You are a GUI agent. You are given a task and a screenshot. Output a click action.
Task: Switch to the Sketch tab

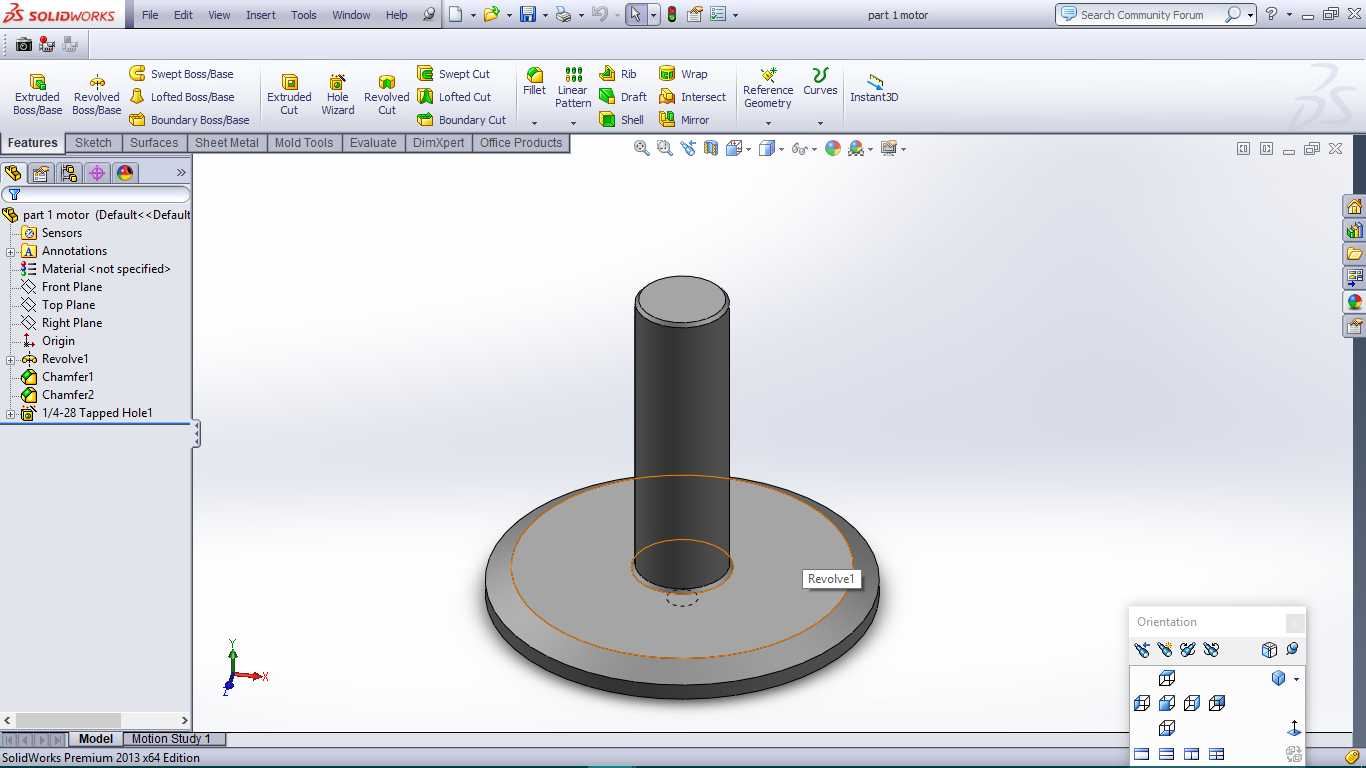(93, 143)
